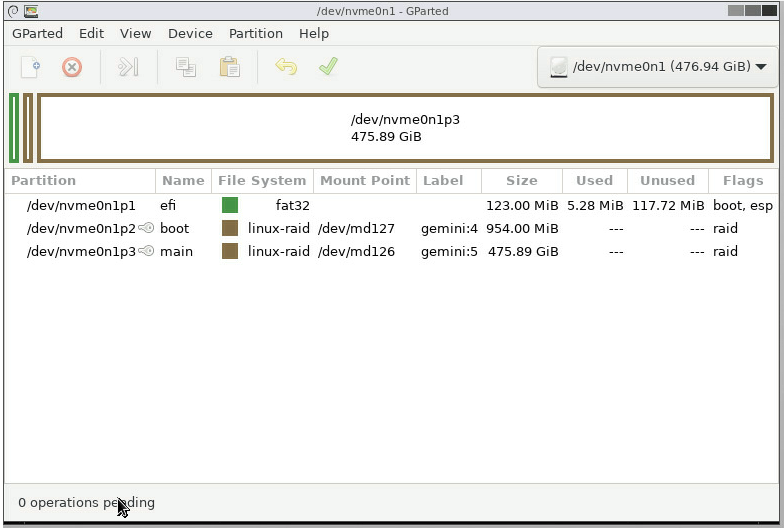Click the label 'gemini:5'
Viewport: 784px width, 528px height.
click(x=449, y=251)
